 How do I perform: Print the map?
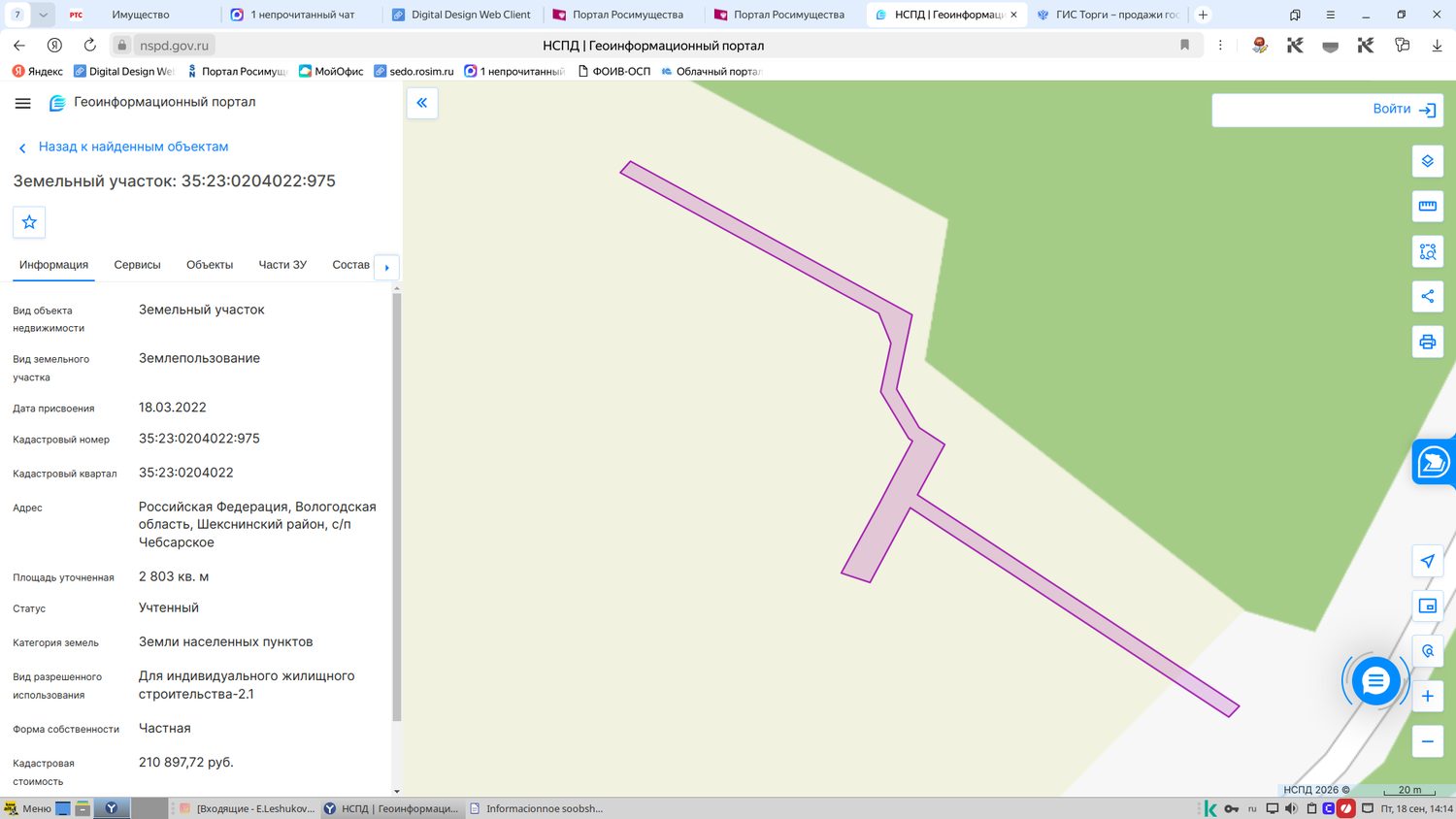coord(1427,342)
